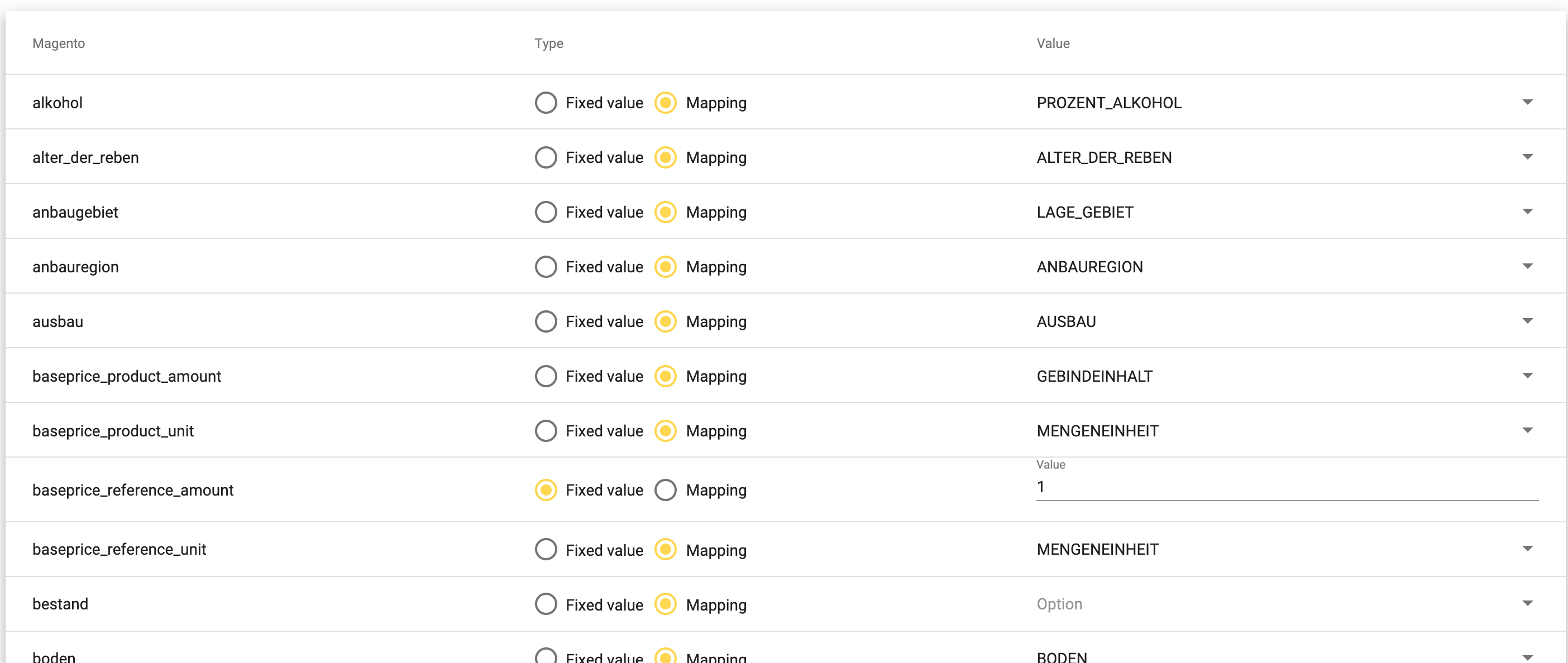This screenshot has width=1568, height=663.
Task: Open AUSBAU value dropdown
Action: 1287,322
